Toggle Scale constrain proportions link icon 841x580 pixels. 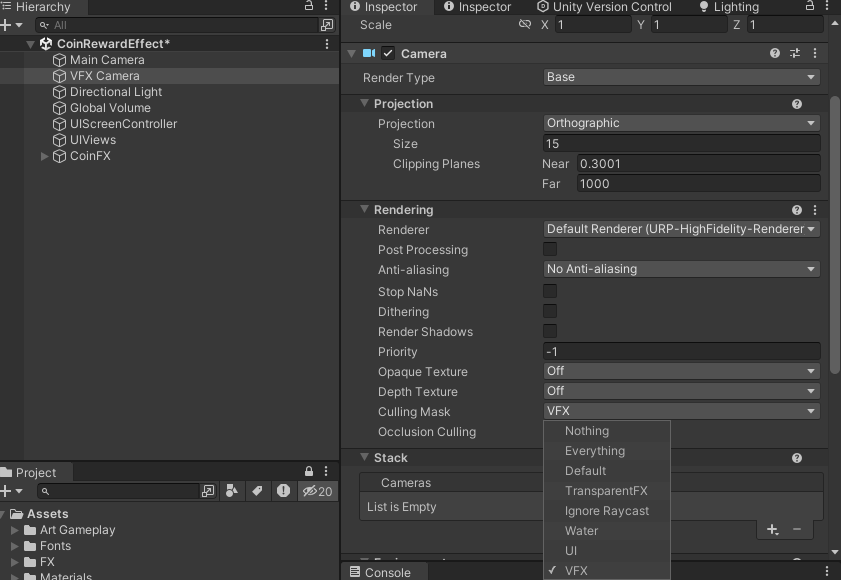tap(525, 24)
